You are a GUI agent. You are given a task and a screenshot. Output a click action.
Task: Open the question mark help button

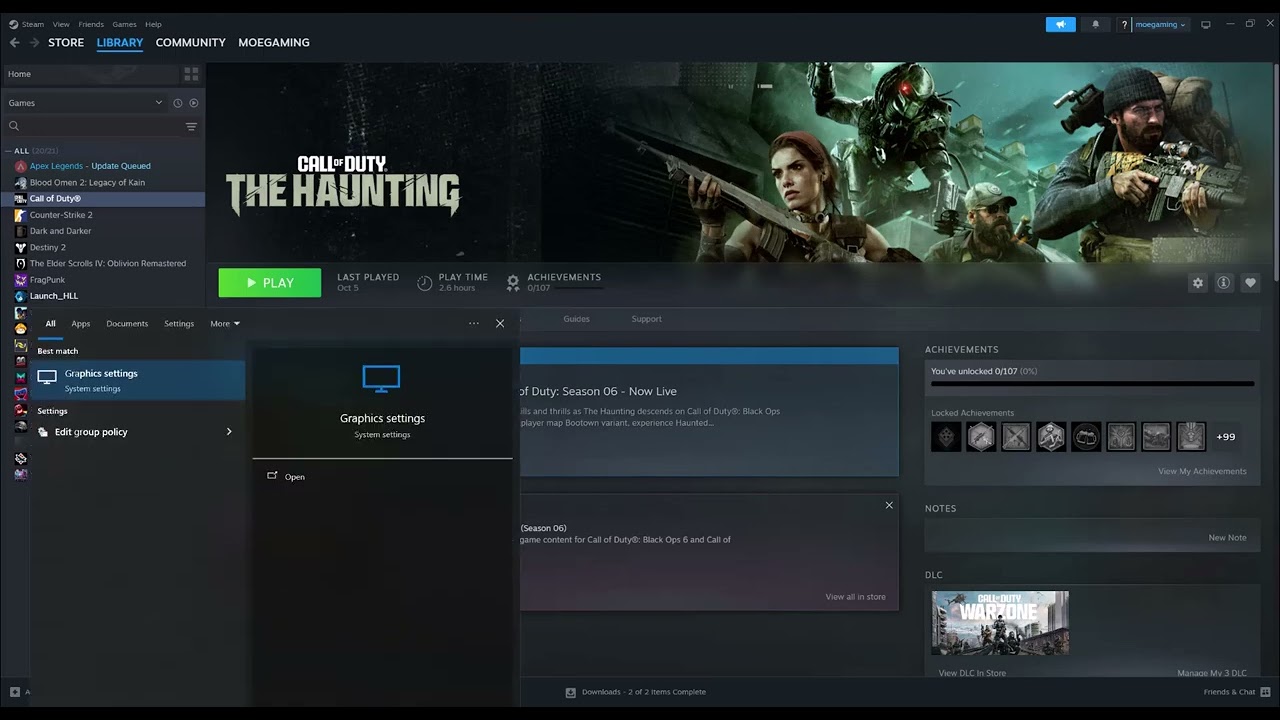click(x=1124, y=24)
